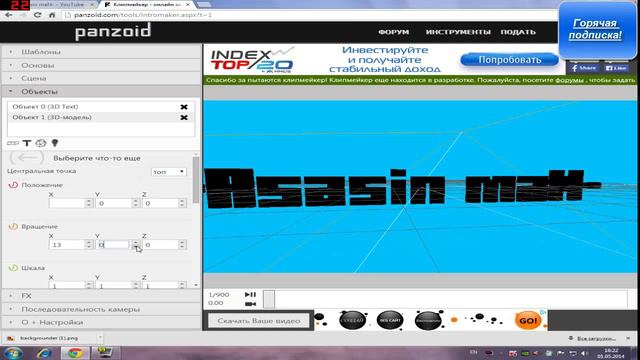Open the backgrounder (1).png downloaded file
The image size is (640, 360).
pyautogui.click(x=48, y=338)
